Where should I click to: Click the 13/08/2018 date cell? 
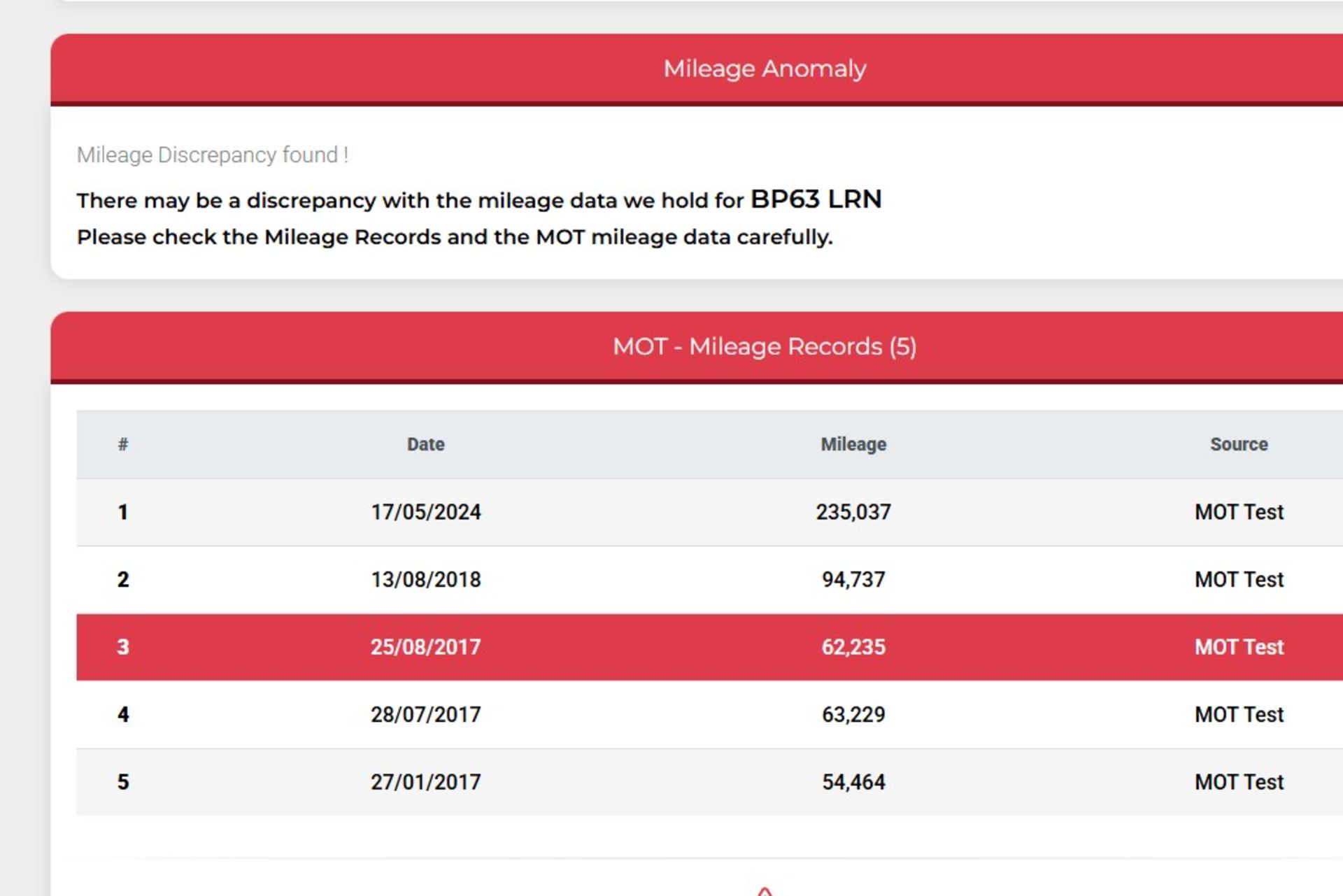(425, 579)
